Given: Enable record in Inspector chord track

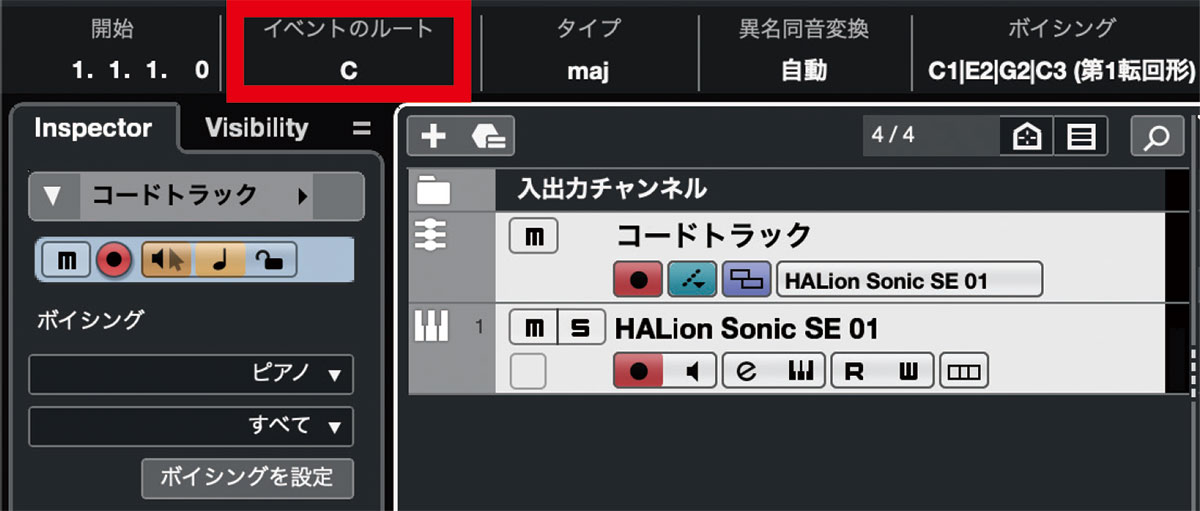Looking at the screenshot, I should pyautogui.click(x=115, y=260).
